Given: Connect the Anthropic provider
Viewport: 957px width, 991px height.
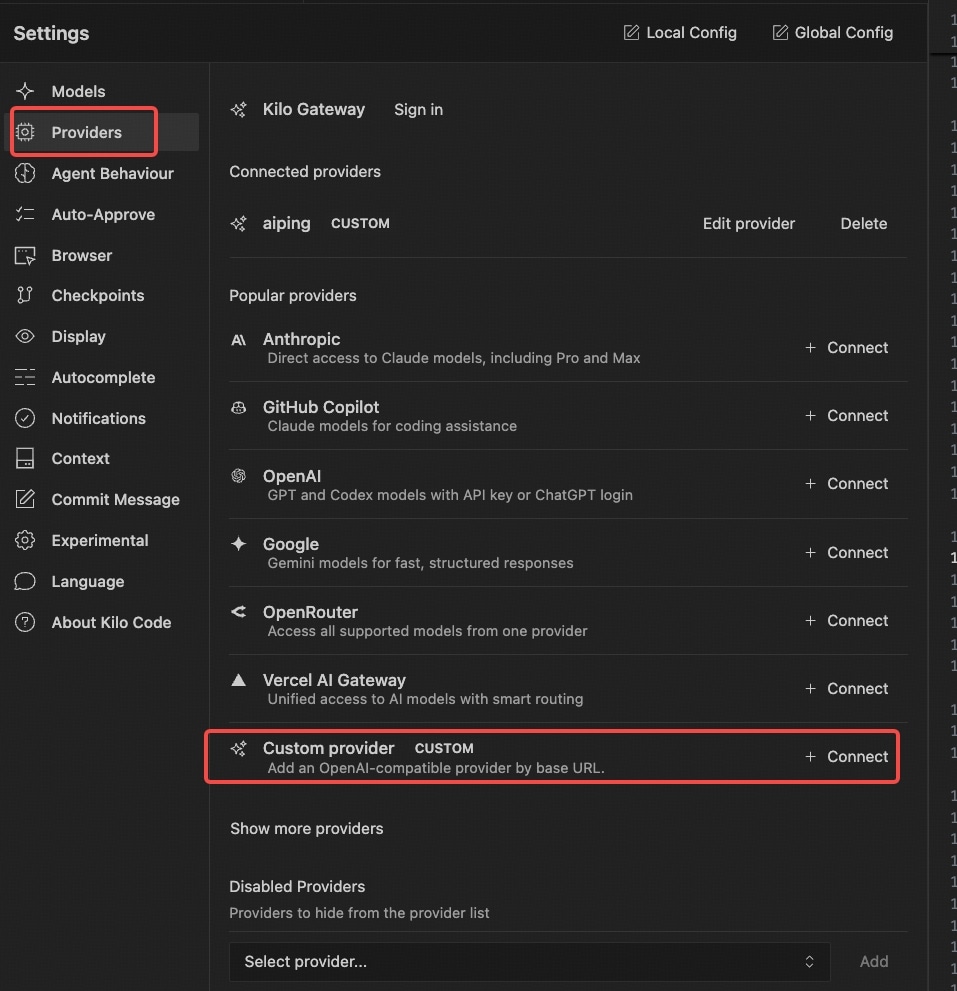Looking at the screenshot, I should 846,348.
